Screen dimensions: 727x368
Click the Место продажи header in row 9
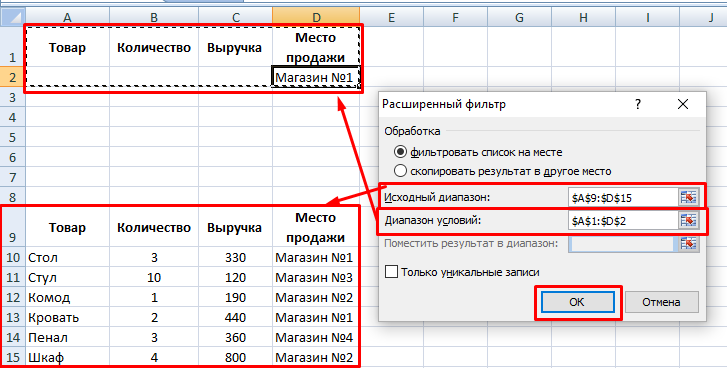coord(316,228)
